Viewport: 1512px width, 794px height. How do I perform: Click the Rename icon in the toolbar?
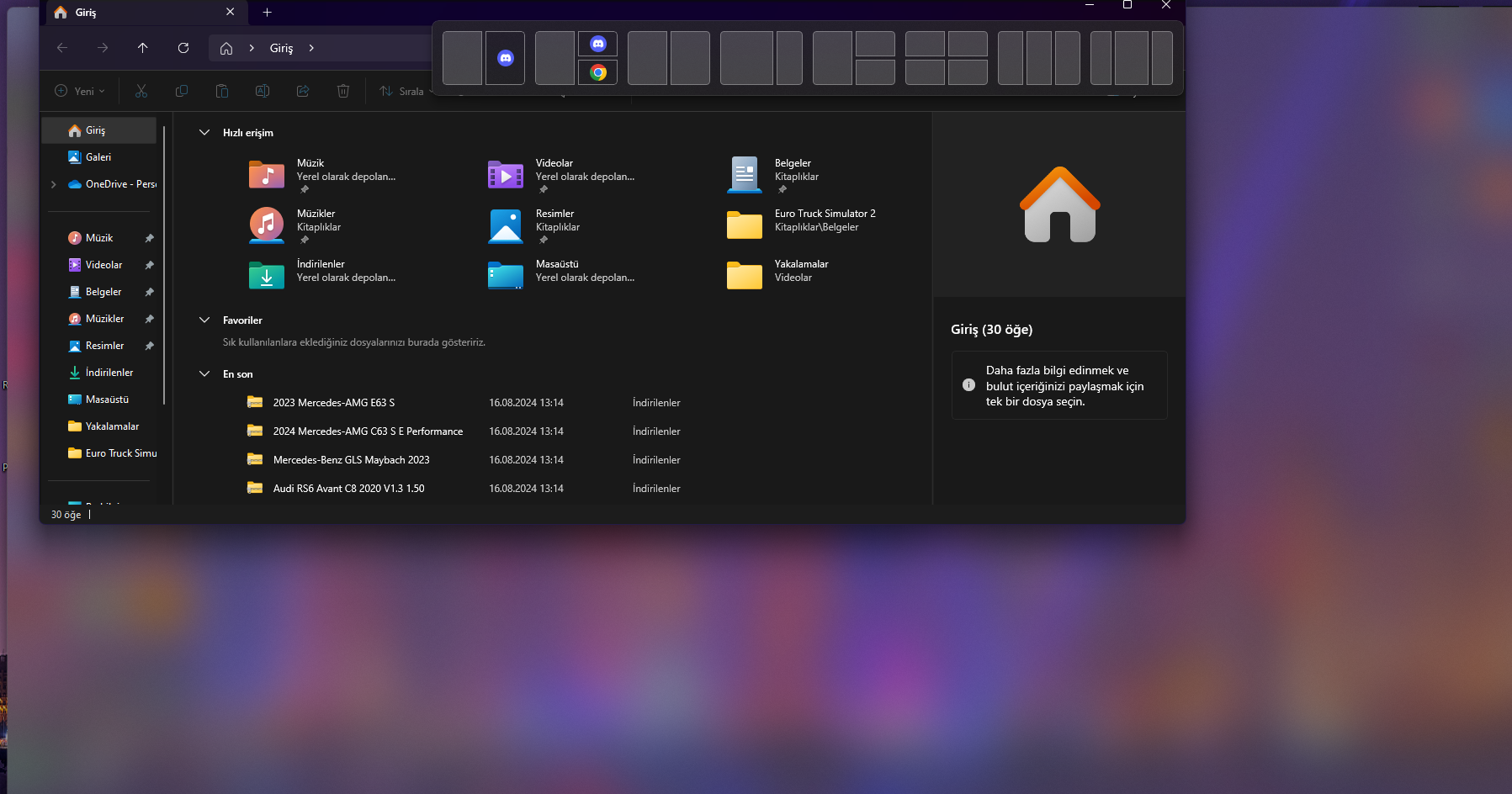click(x=263, y=91)
